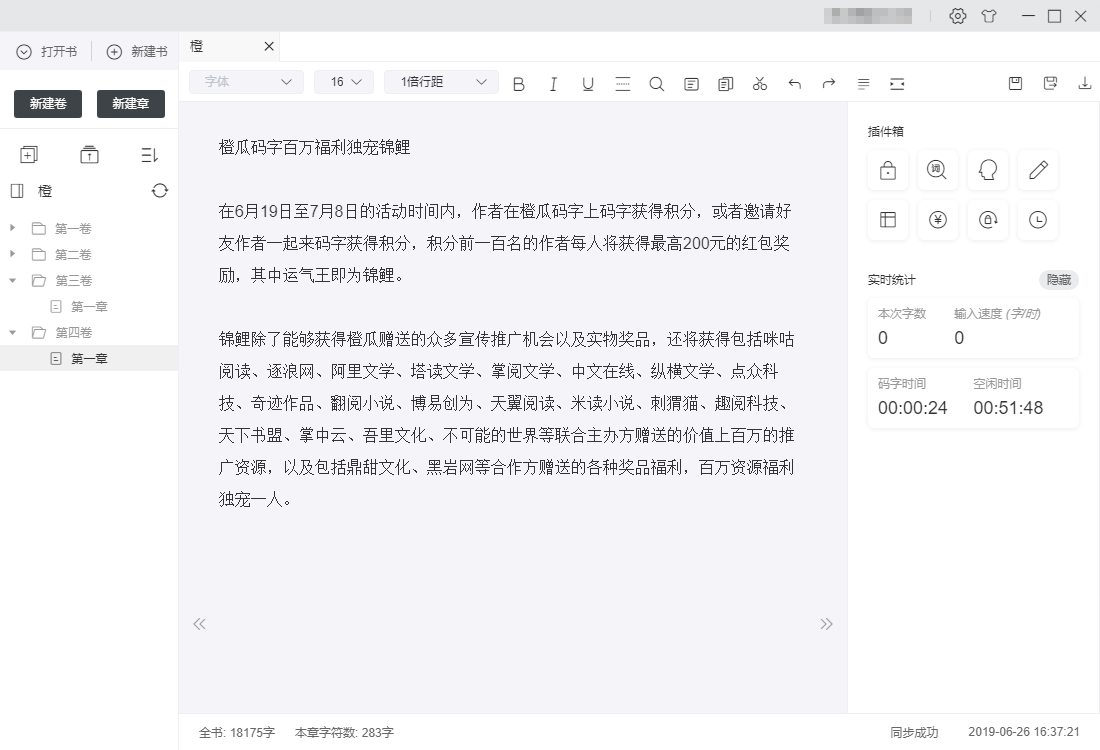1100x750 pixels.
Task: Select 第一章 under 第三卷
Action: 88,306
